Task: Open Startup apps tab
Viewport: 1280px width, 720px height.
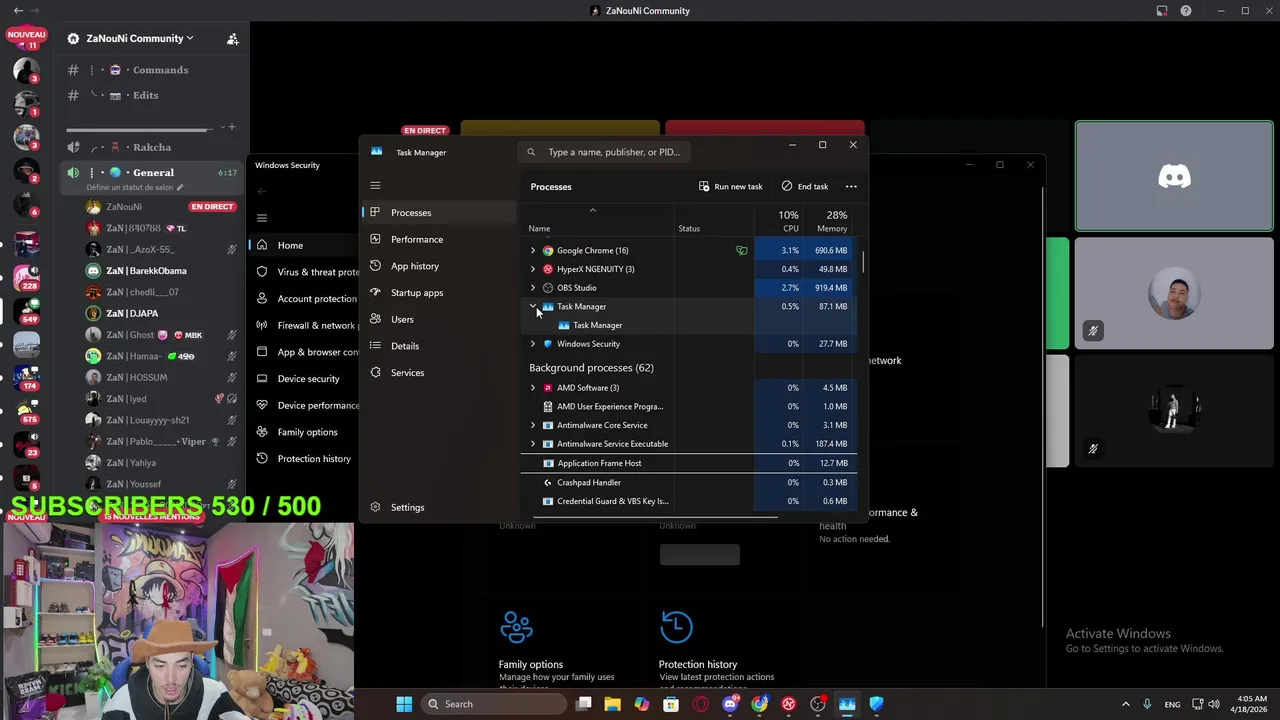Action: [x=440, y=292]
